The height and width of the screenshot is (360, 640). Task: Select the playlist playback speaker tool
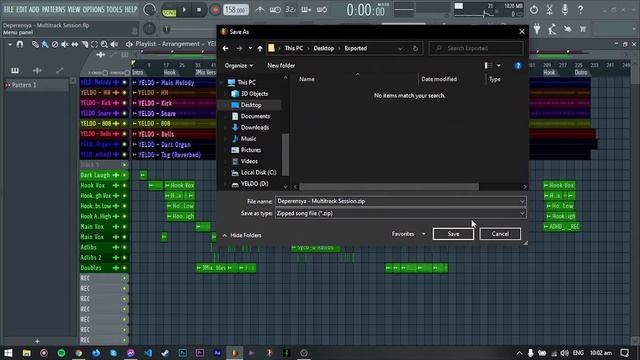(114, 44)
